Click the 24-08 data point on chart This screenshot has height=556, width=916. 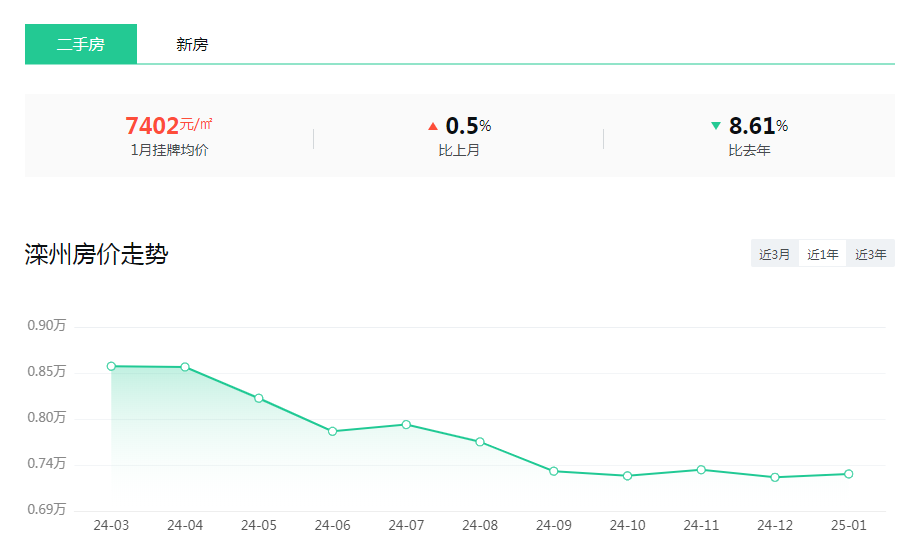click(480, 442)
